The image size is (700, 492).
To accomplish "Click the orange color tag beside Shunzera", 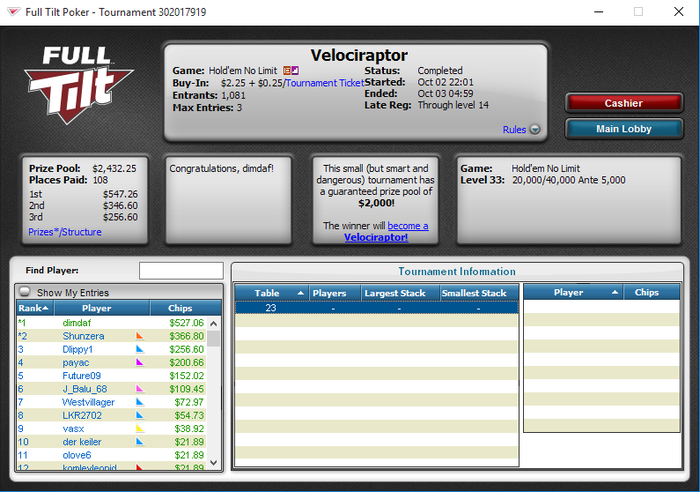I will [140, 336].
